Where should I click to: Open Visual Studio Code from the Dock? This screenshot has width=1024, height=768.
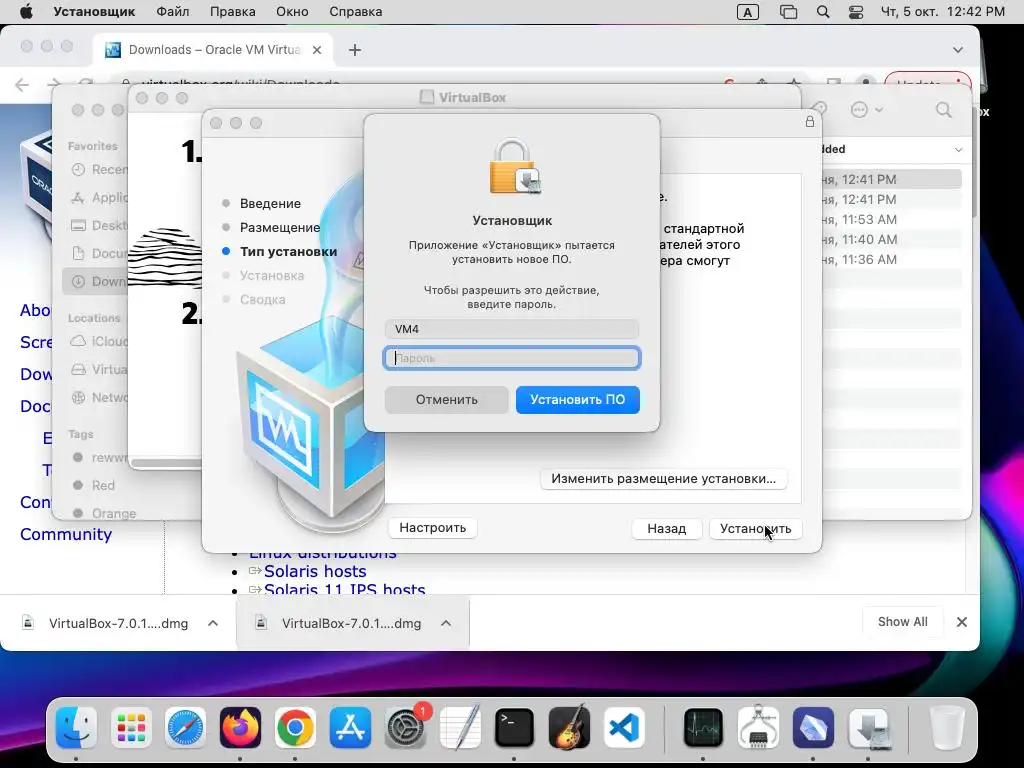624,728
